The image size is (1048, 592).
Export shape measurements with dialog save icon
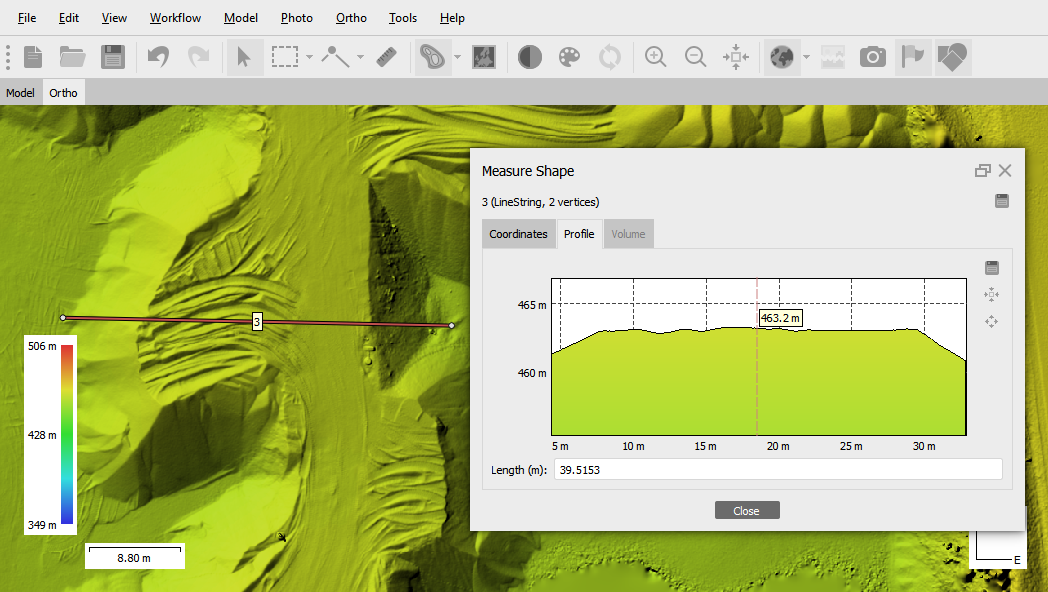[x=1001, y=201]
